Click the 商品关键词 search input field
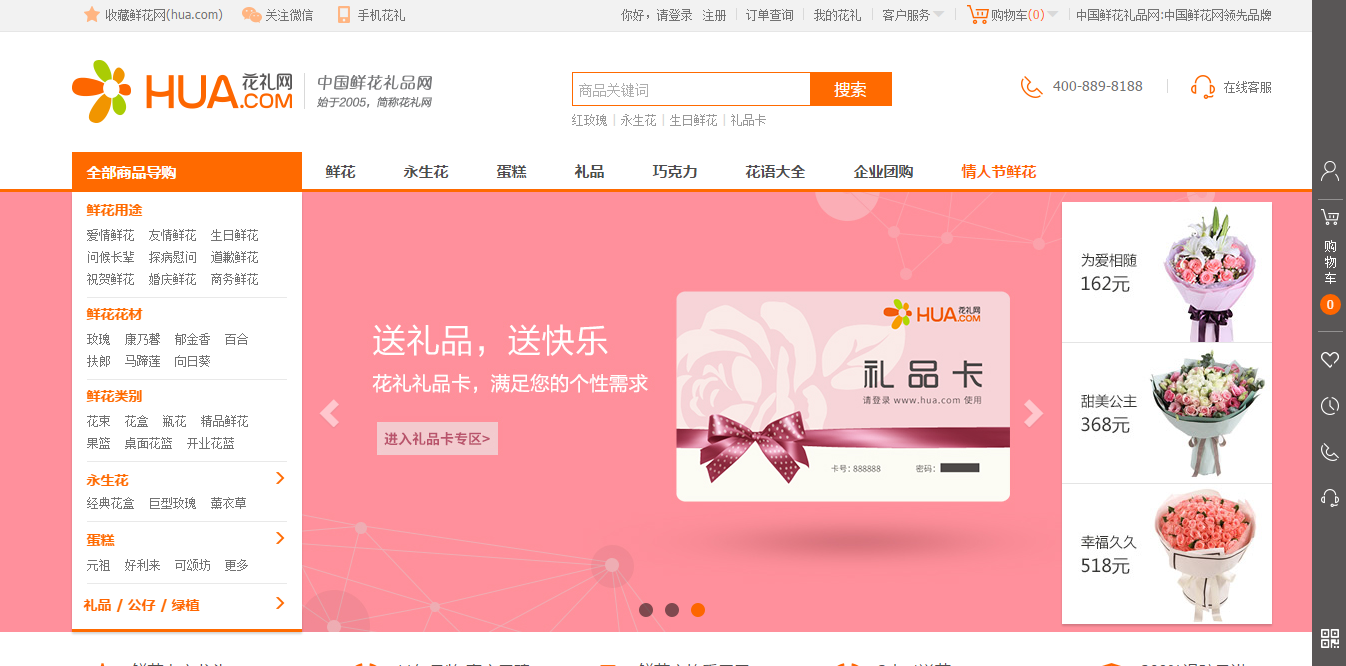The image size is (1346, 666). click(691, 89)
